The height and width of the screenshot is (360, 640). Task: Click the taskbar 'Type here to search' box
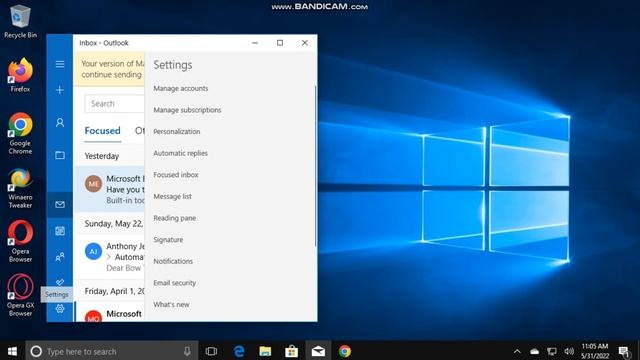click(x=112, y=351)
